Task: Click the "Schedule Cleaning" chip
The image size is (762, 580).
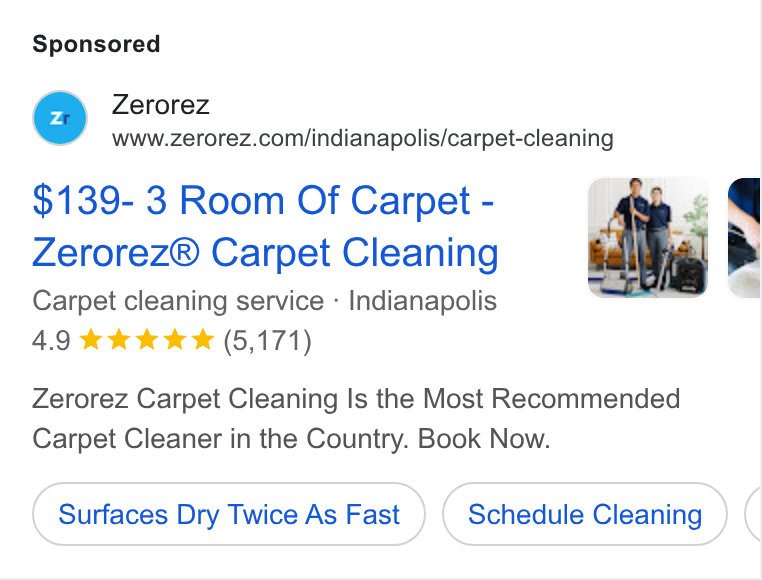Action: 585,514
